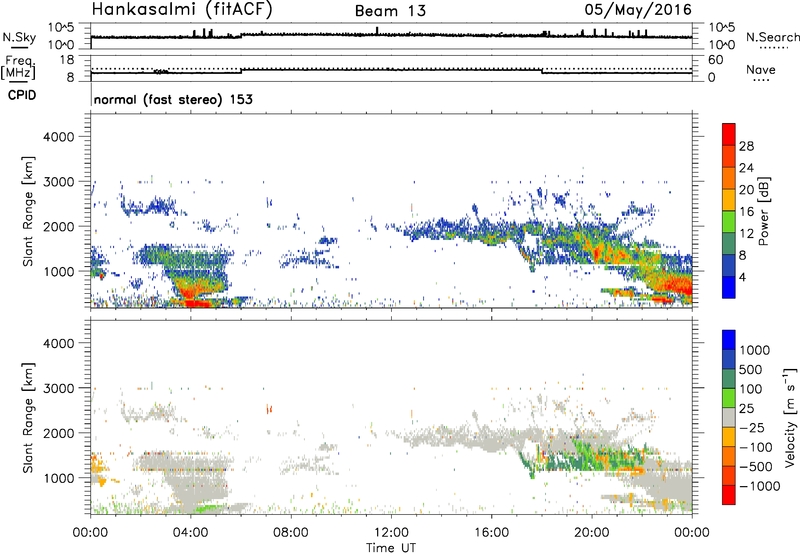
Task: Click the 16 tick on the power colorbar
Action: pyautogui.click(x=746, y=212)
